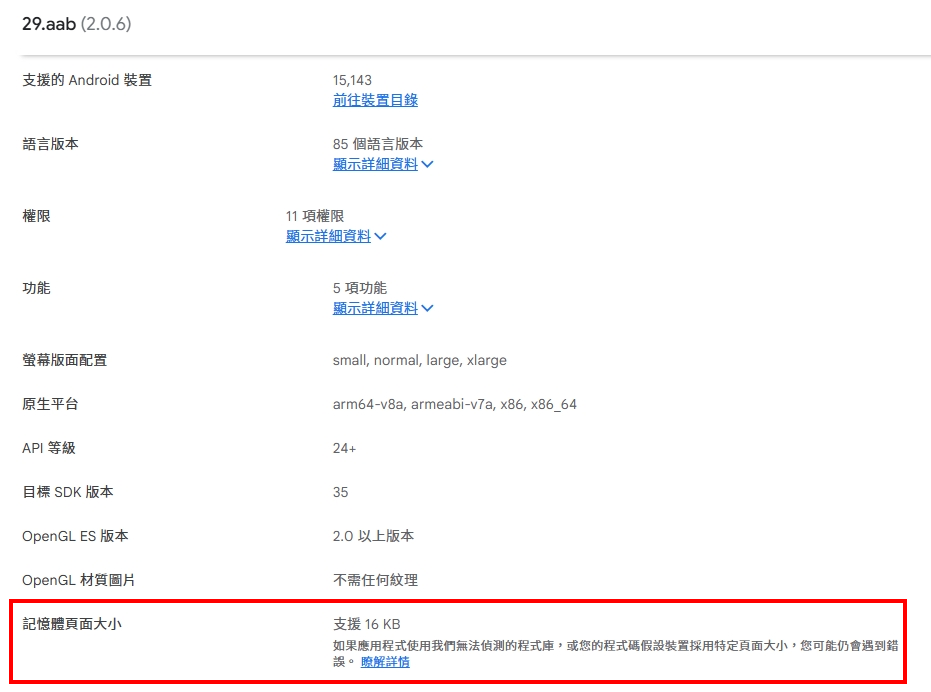Image resolution: width=931 pixels, height=692 pixels.
Task: Click the 11 項權限 text
Action: (315, 216)
